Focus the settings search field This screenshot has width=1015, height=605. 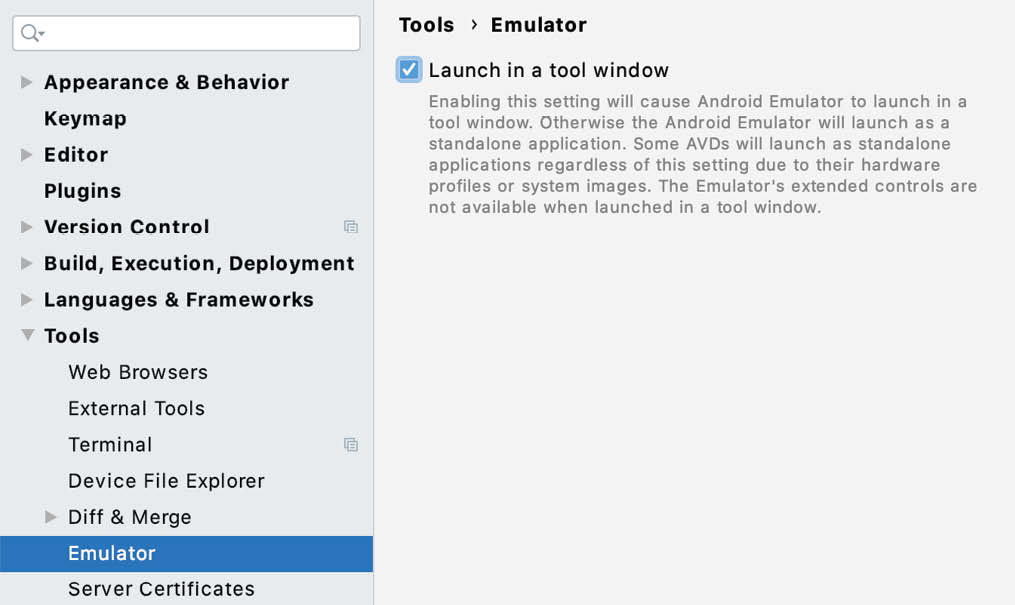tap(186, 33)
